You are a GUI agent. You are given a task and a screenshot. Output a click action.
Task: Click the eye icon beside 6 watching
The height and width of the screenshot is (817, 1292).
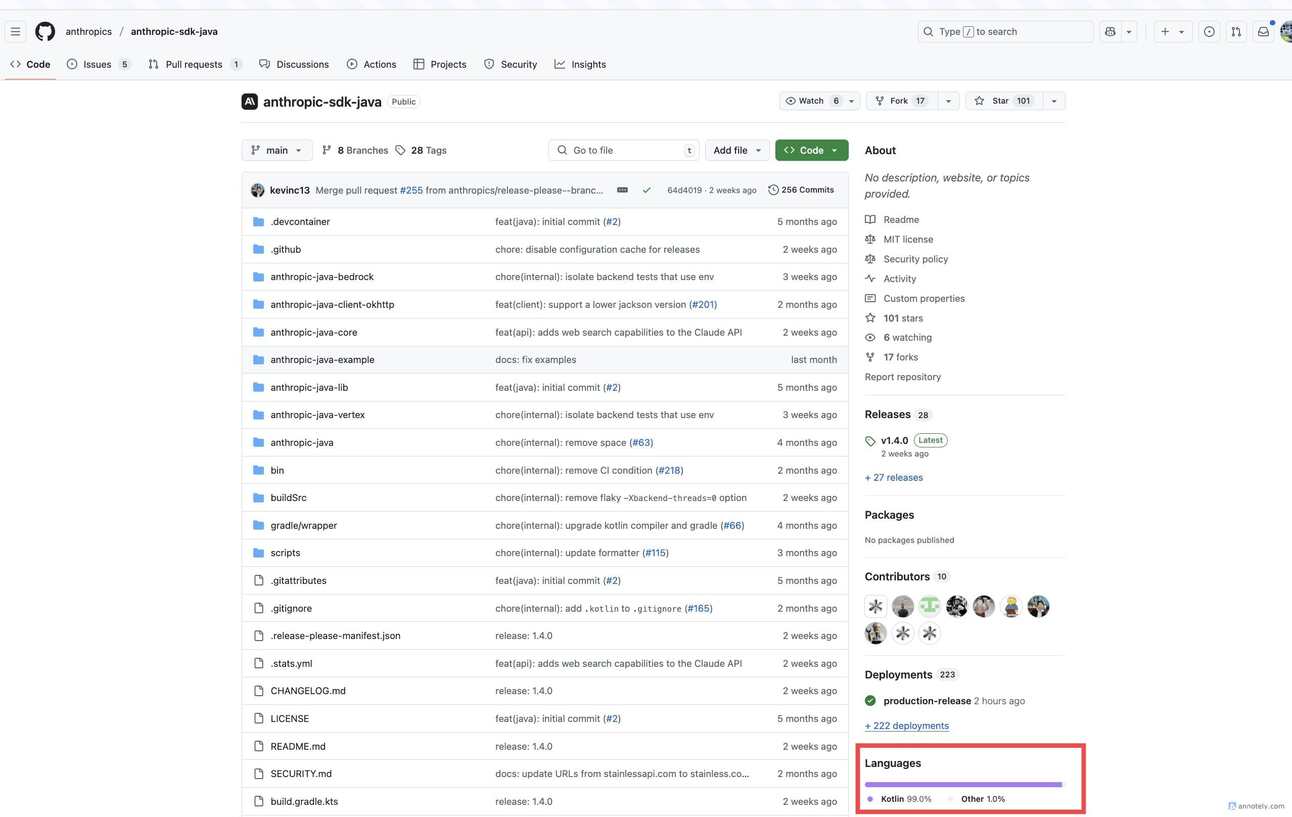[870, 338]
